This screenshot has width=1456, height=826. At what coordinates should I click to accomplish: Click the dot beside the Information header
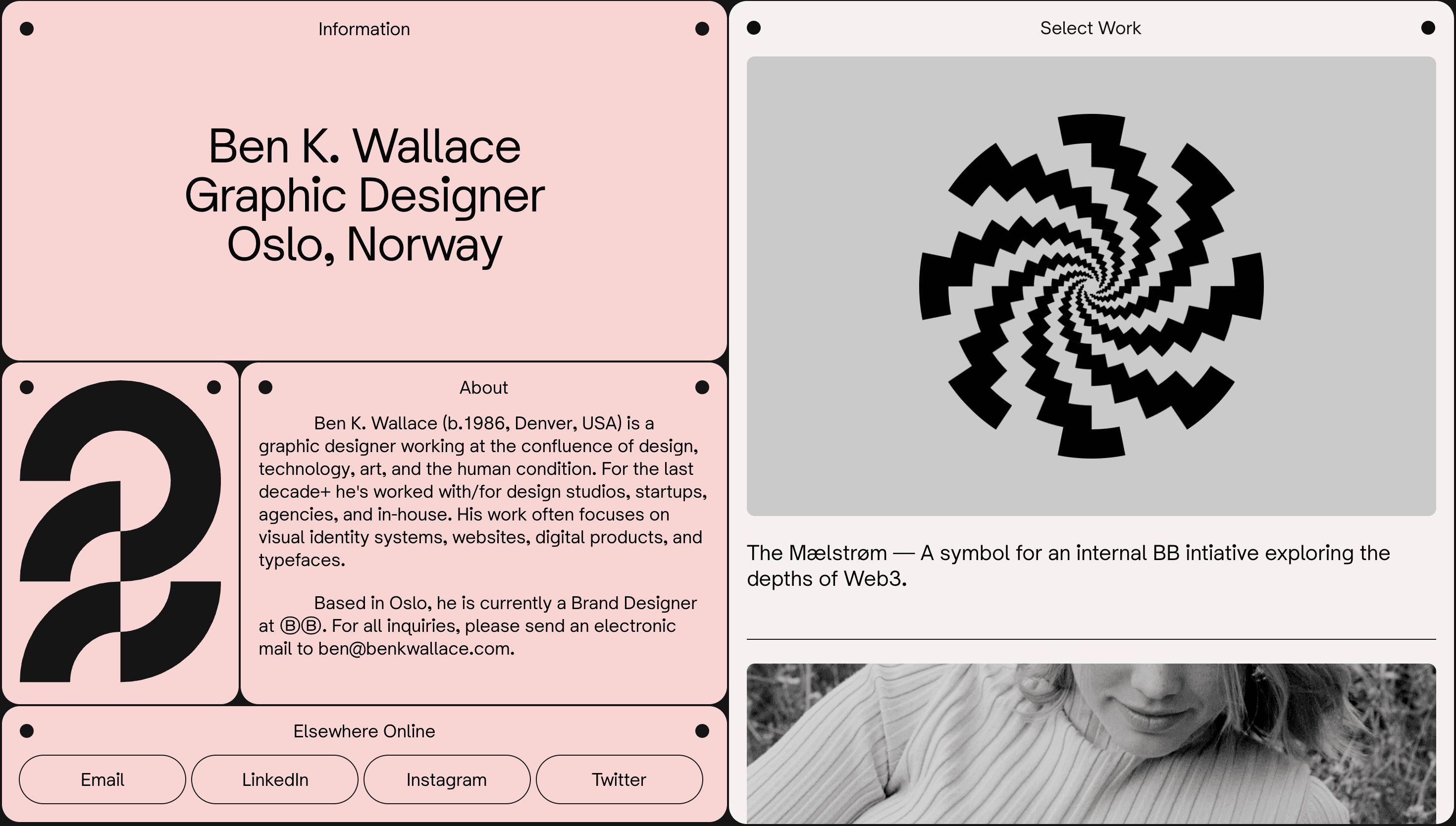click(27, 28)
